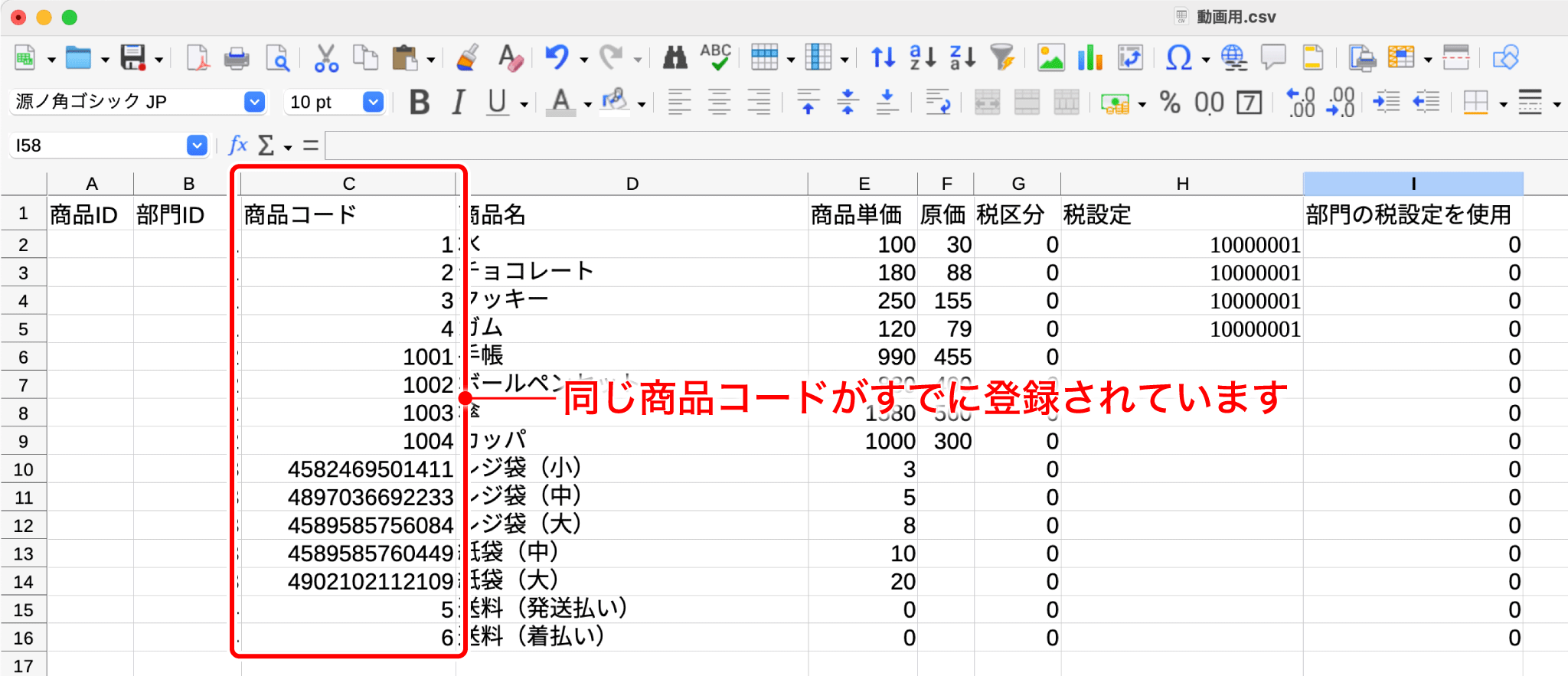Screen dimensions: 1568x676
Task: Click the Formula equals sign button
Action: tap(310, 145)
